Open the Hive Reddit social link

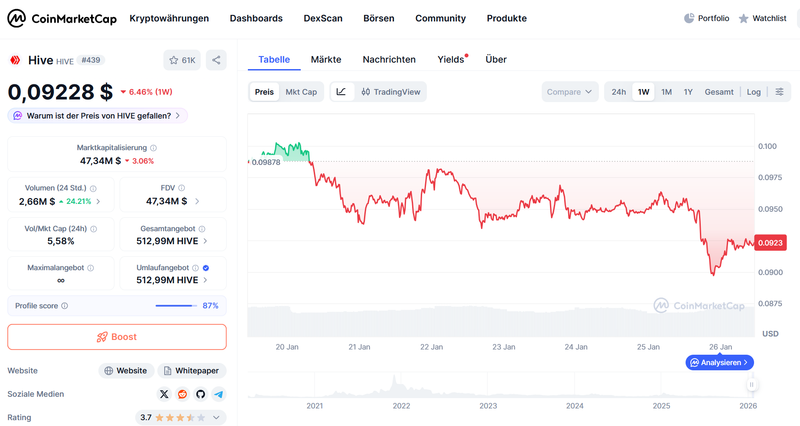(182, 394)
